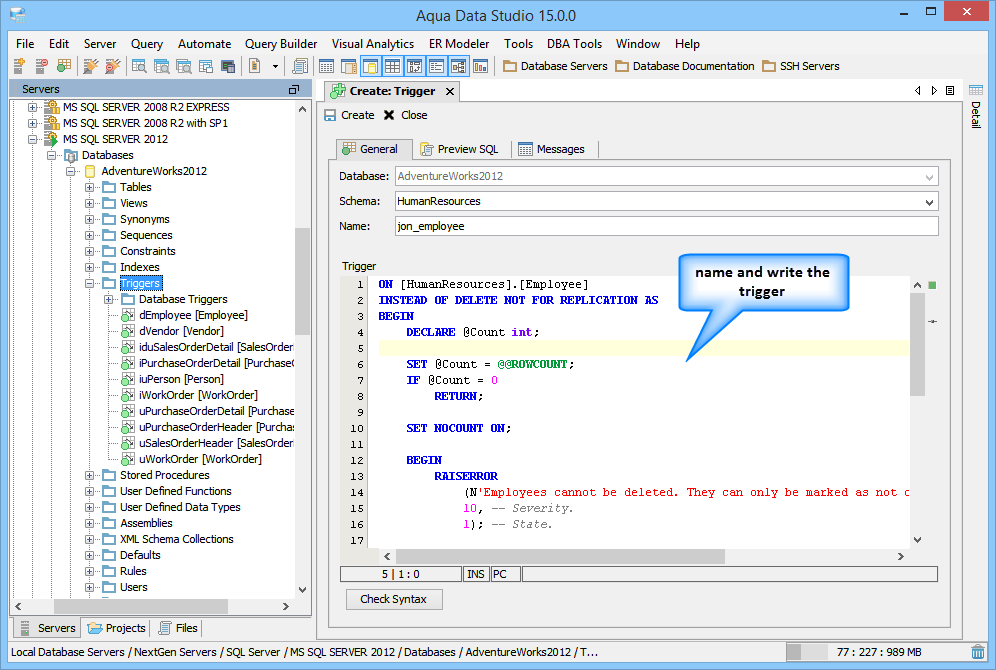Maximize the Servers panel using its header icon

[293, 90]
